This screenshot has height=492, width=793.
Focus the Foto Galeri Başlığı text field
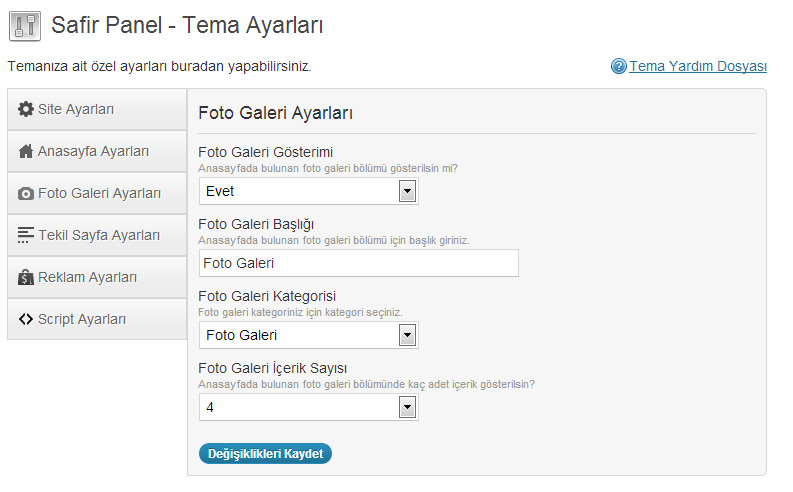pyautogui.click(x=359, y=263)
